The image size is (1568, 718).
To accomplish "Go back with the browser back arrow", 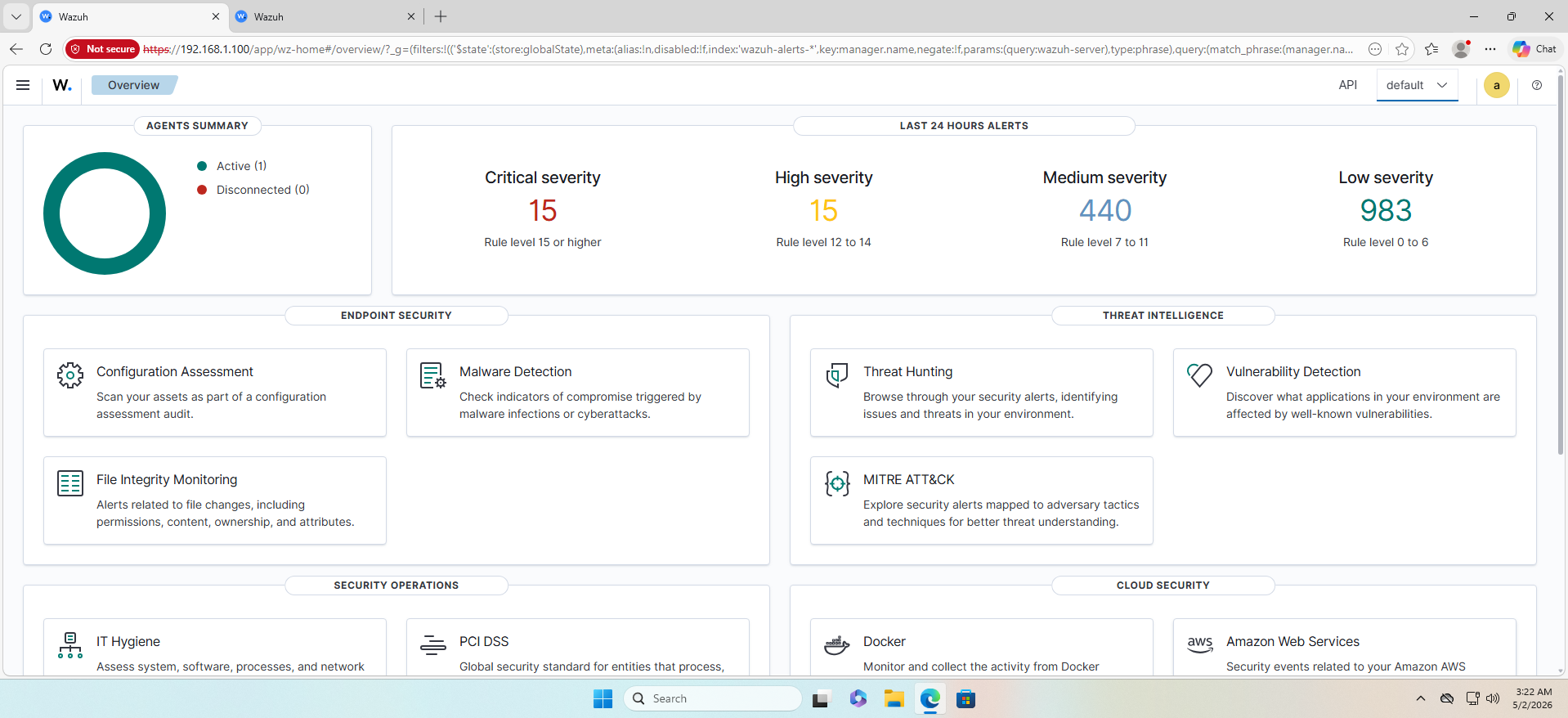I will (16, 49).
